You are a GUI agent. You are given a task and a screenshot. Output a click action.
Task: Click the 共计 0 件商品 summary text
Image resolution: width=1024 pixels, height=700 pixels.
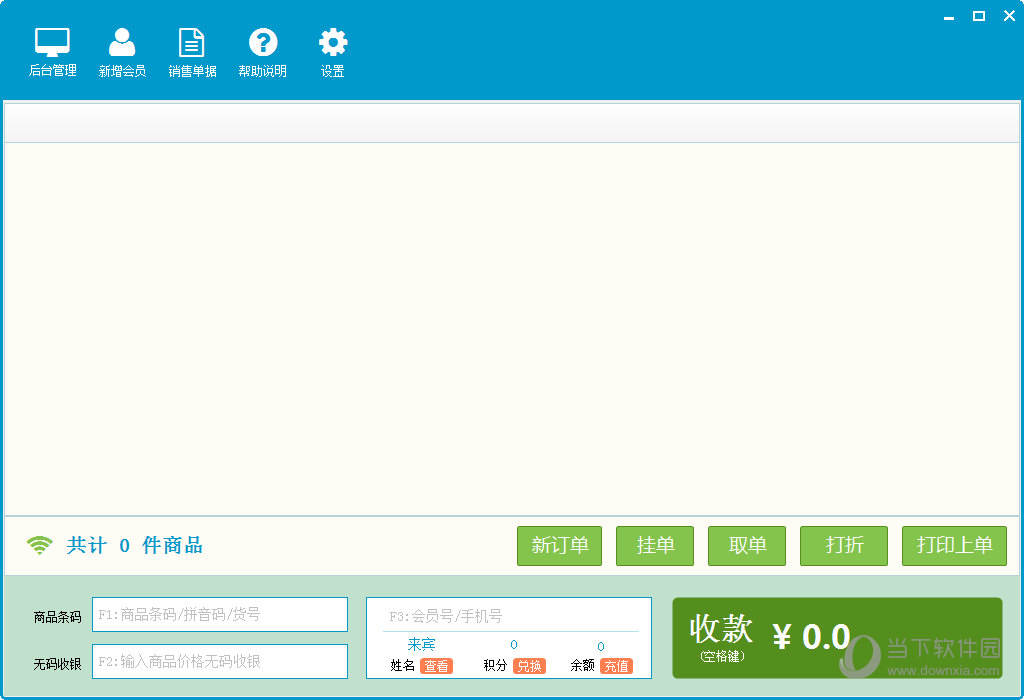[x=135, y=545]
